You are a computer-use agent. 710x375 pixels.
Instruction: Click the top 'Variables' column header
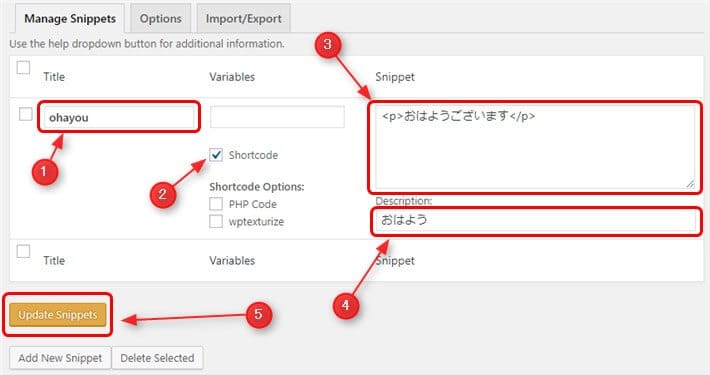pyautogui.click(x=232, y=77)
